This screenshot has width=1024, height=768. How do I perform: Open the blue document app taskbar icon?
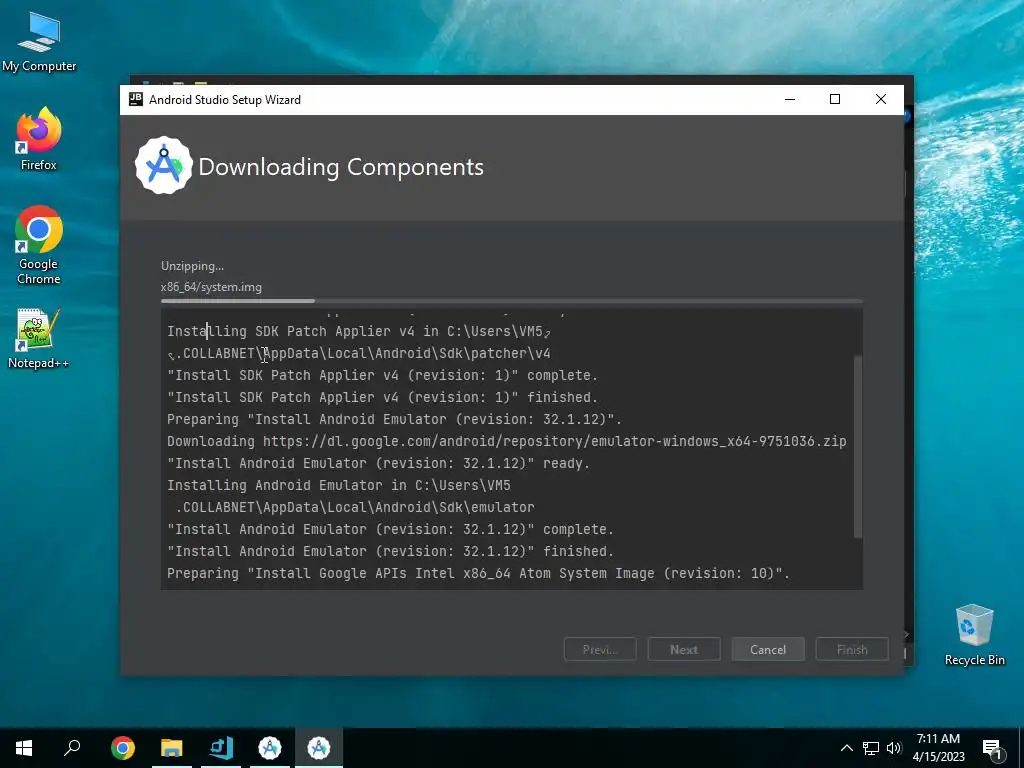(221, 748)
